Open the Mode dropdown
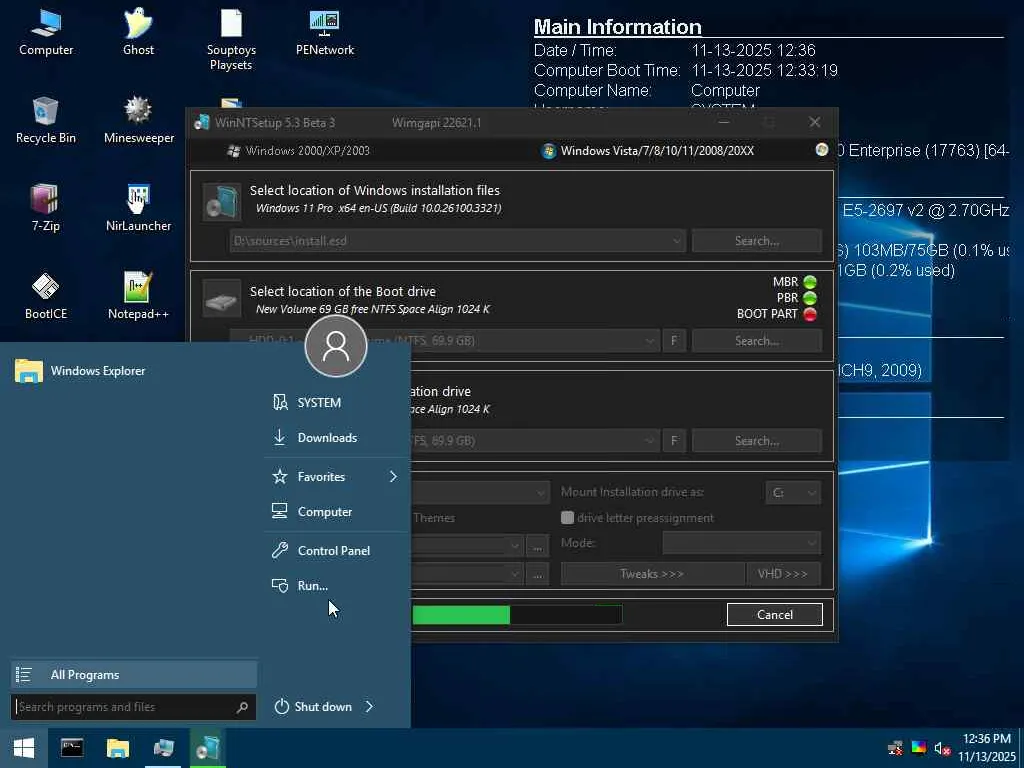 (741, 543)
